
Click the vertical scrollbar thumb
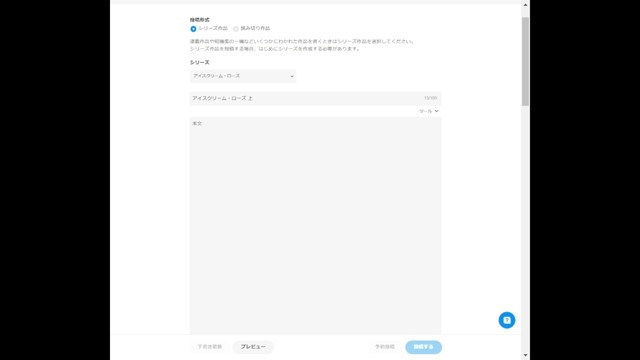click(x=525, y=62)
